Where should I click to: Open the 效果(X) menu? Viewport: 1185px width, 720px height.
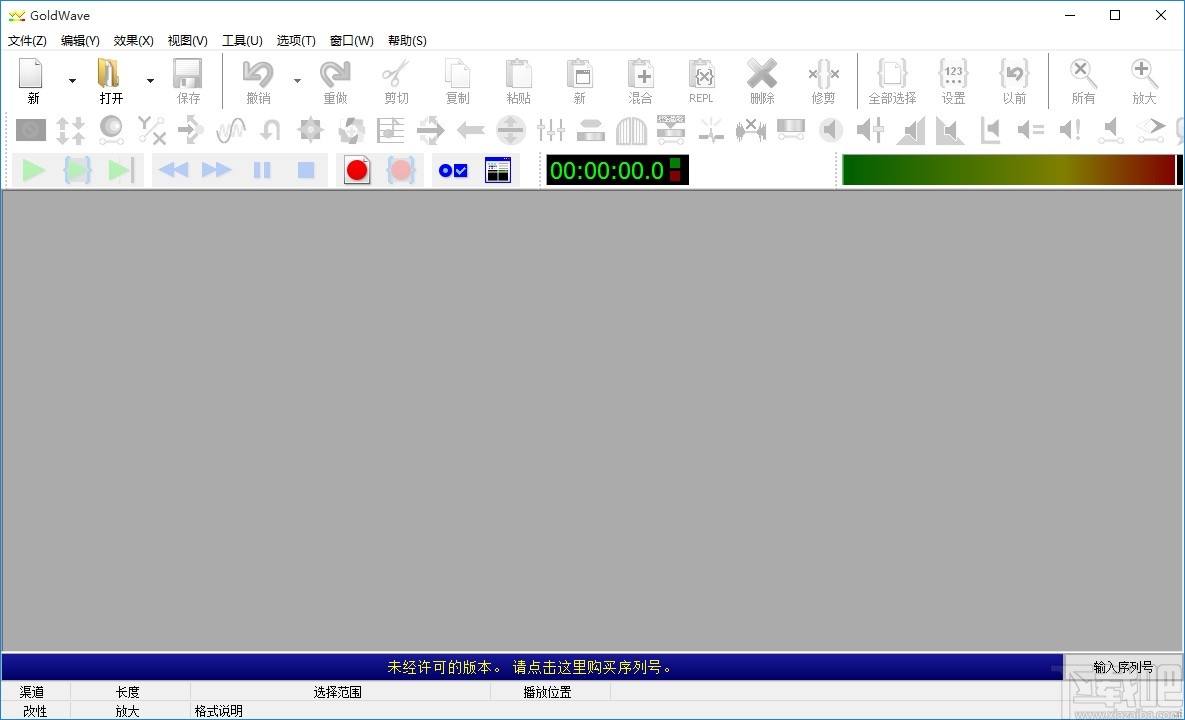(134, 41)
